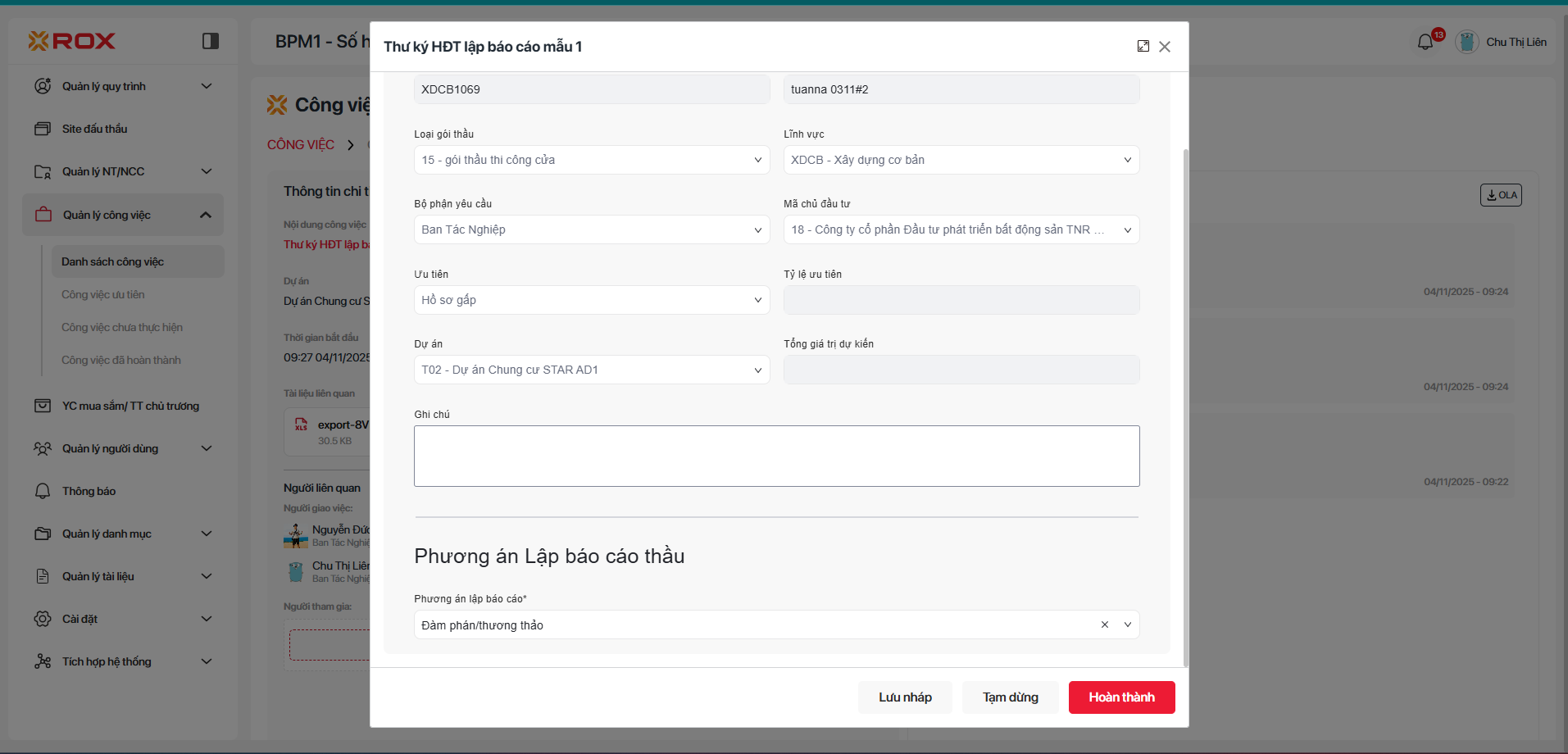Close the Thư ký HĐT dialog
The width and height of the screenshot is (1568, 754).
[x=1165, y=47]
